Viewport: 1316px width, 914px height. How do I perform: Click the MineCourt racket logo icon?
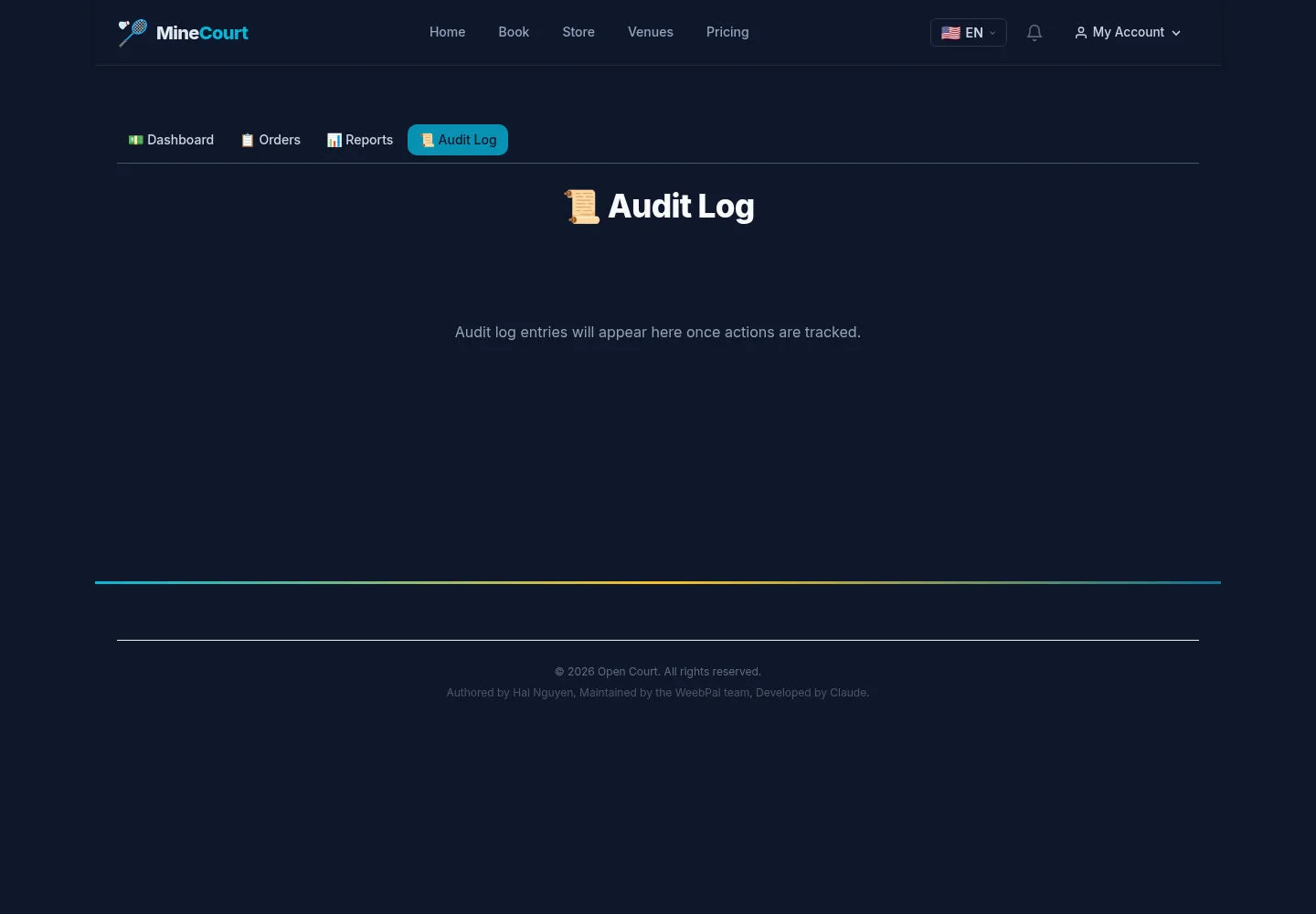[133, 33]
